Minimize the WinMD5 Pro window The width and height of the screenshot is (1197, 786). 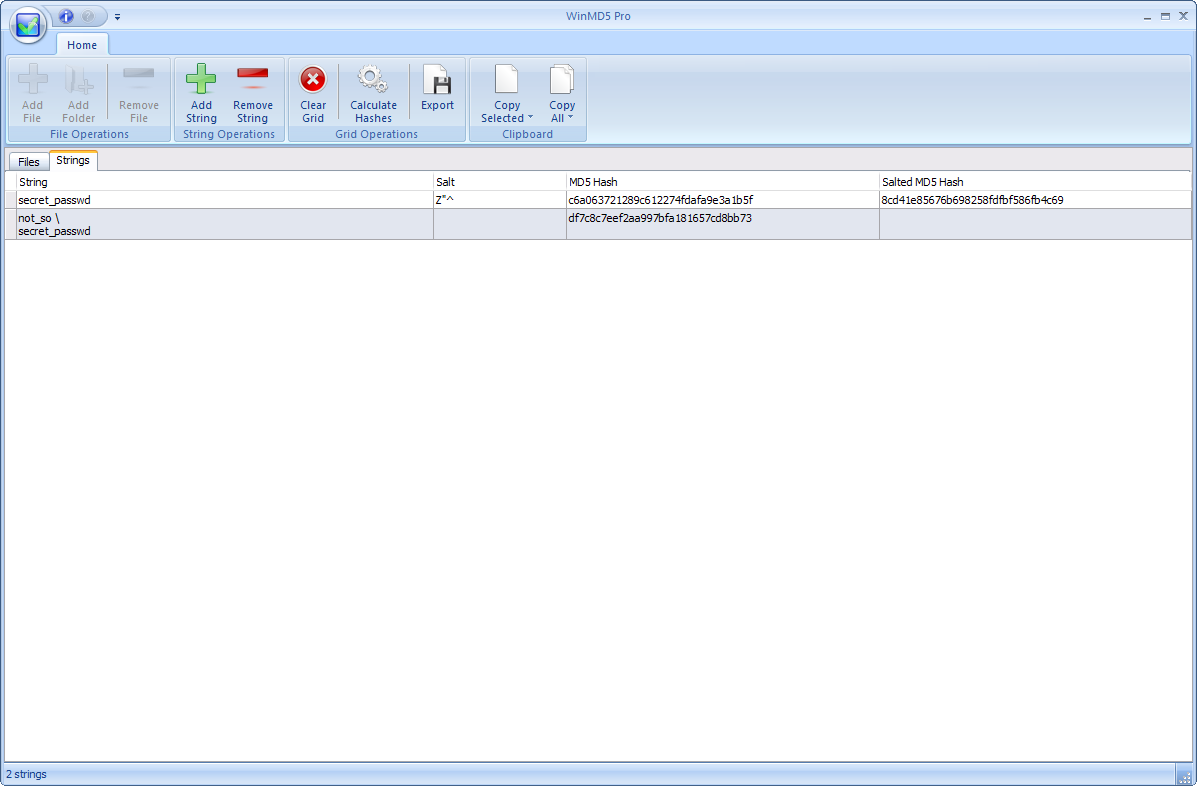1147,16
